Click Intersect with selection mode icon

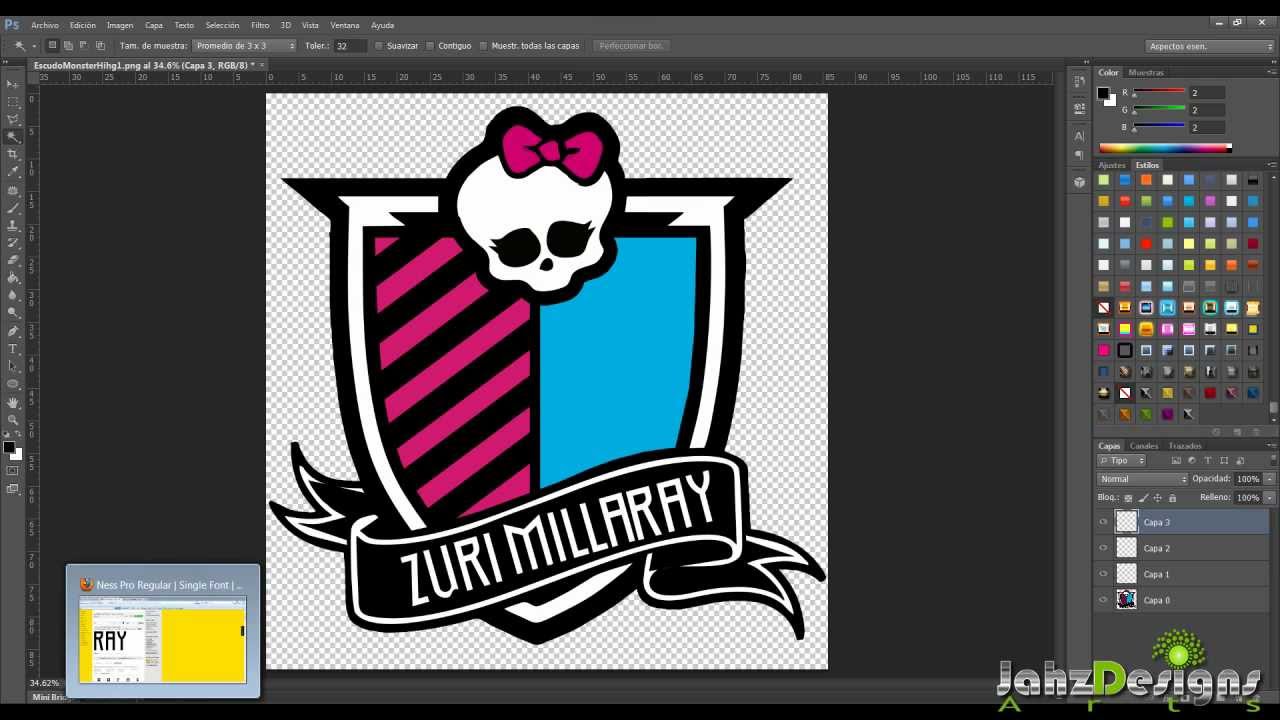tap(100, 45)
